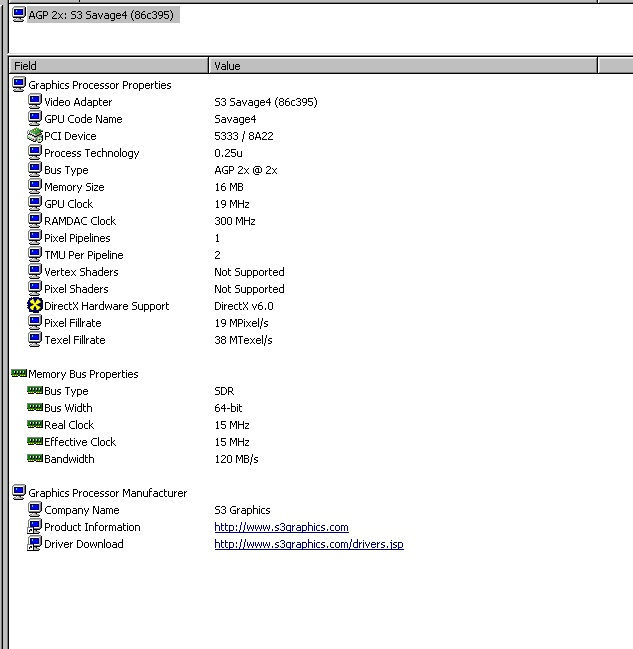Select the Pixel Pipelines field label

(77, 238)
